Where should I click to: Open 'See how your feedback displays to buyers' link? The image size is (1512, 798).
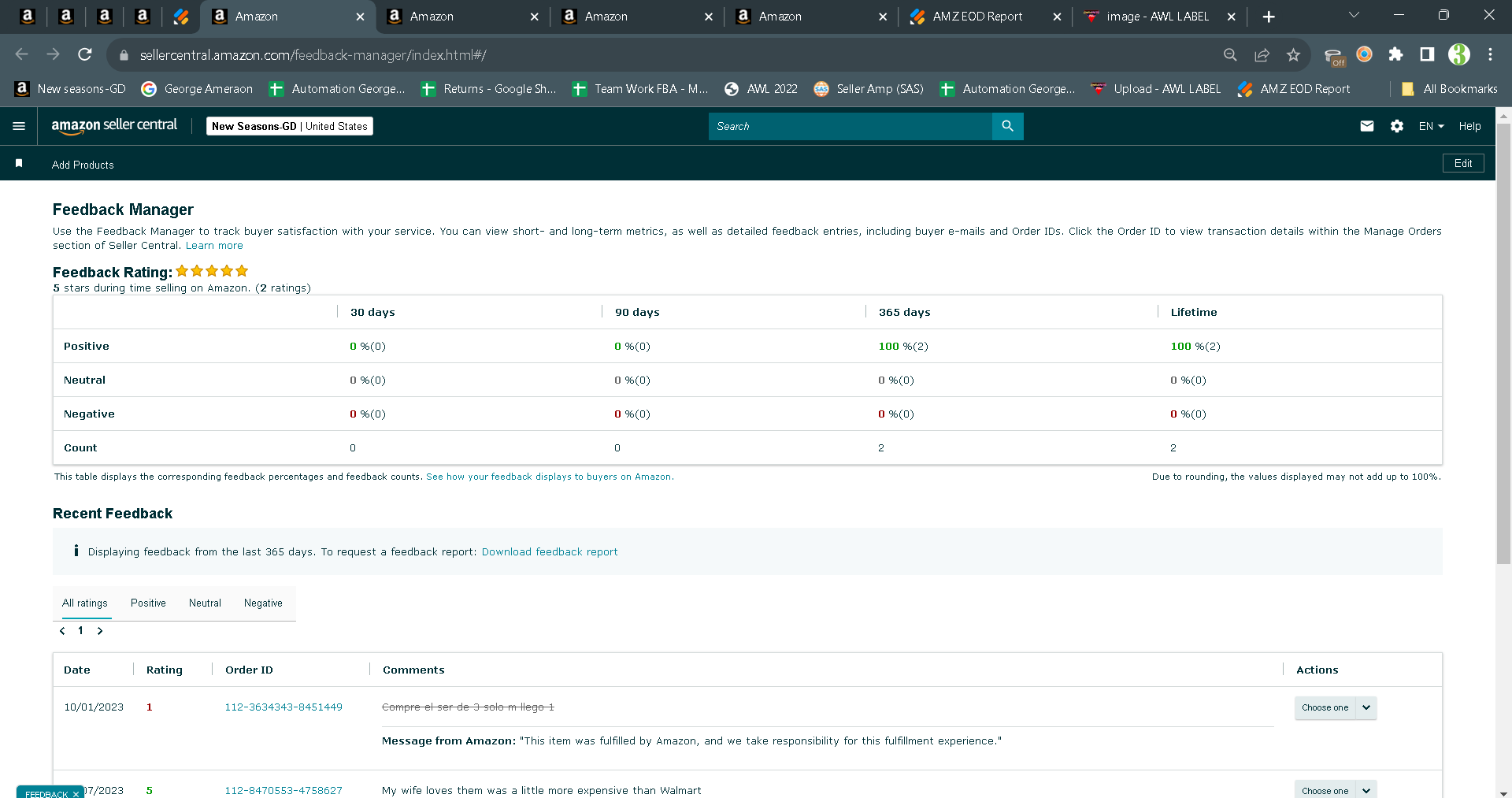[x=550, y=477]
